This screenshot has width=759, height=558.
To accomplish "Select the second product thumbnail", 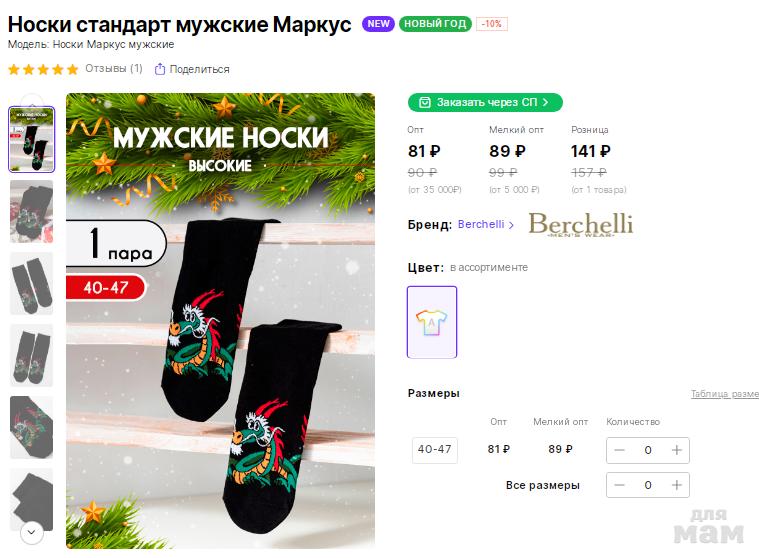I will (x=31, y=211).
